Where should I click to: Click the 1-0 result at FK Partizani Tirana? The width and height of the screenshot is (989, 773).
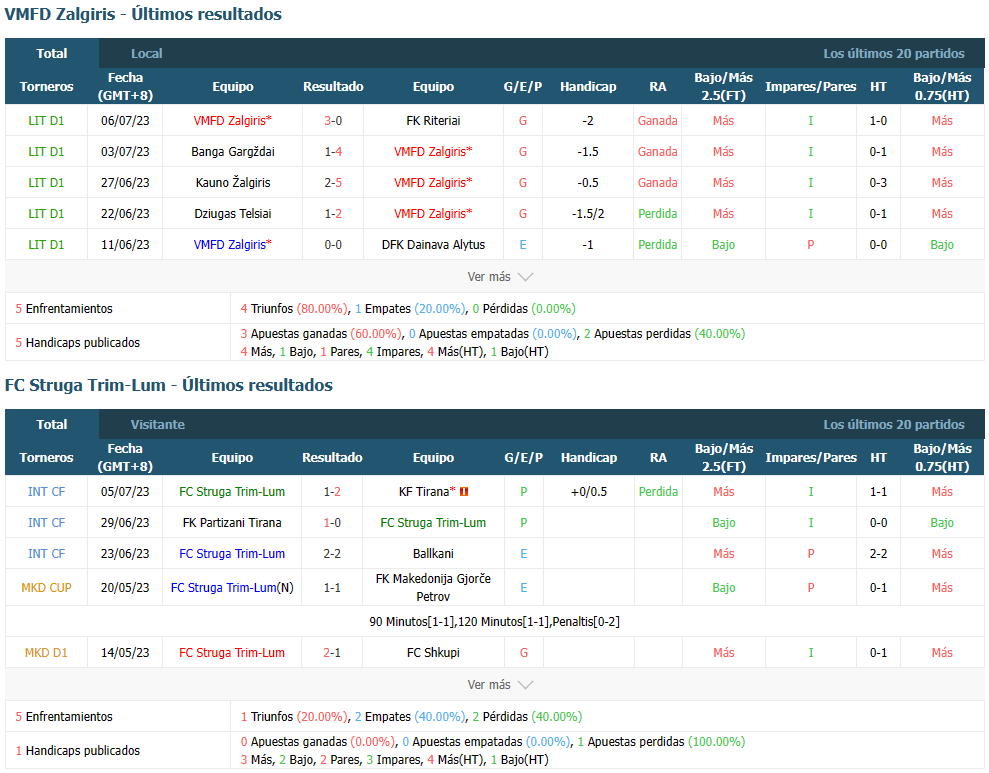(332, 522)
